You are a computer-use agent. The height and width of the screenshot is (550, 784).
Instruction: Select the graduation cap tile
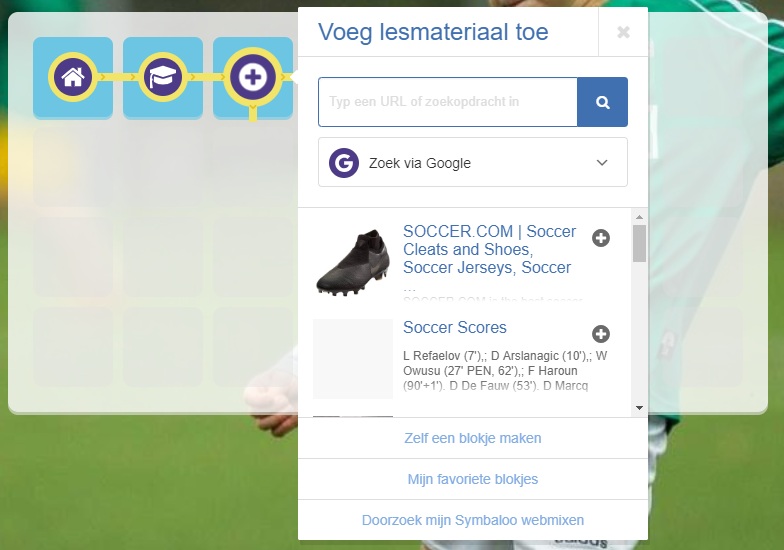click(163, 77)
